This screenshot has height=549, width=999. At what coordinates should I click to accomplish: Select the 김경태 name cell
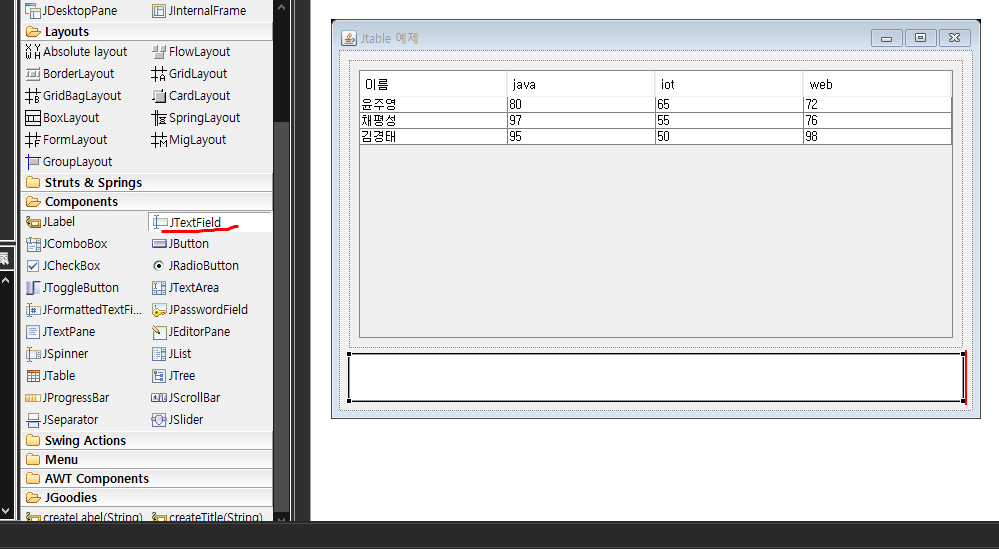(433, 136)
